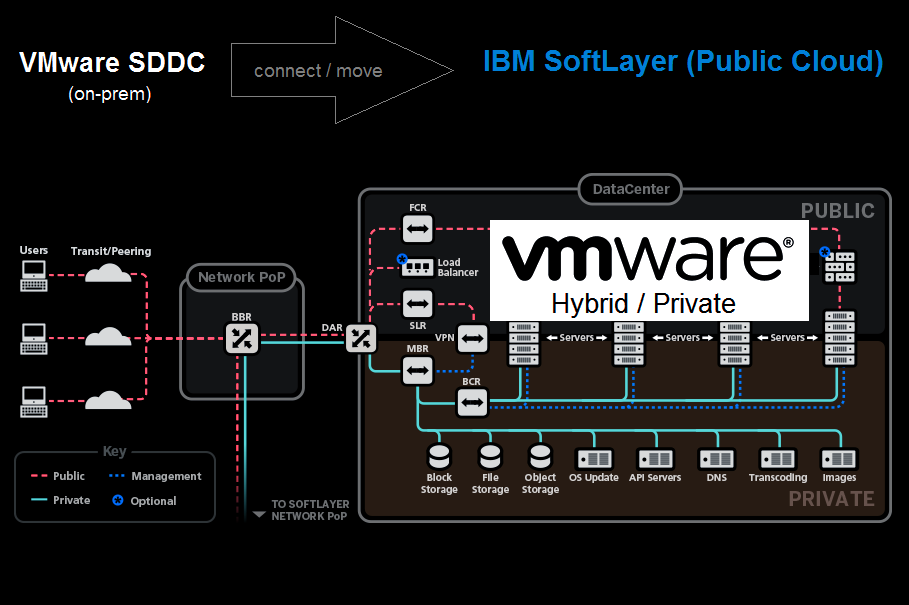Click the VMware Hybrid / Private logo
The width and height of the screenshot is (909, 605).
(649, 271)
